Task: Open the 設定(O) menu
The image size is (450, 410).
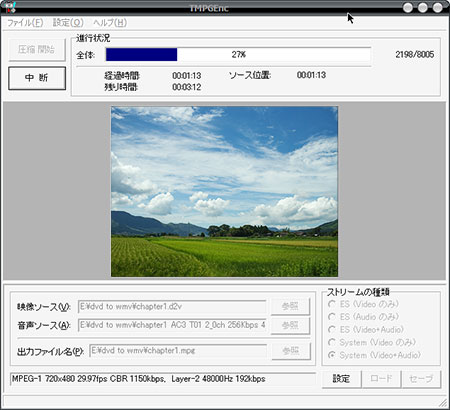Action: (68, 23)
